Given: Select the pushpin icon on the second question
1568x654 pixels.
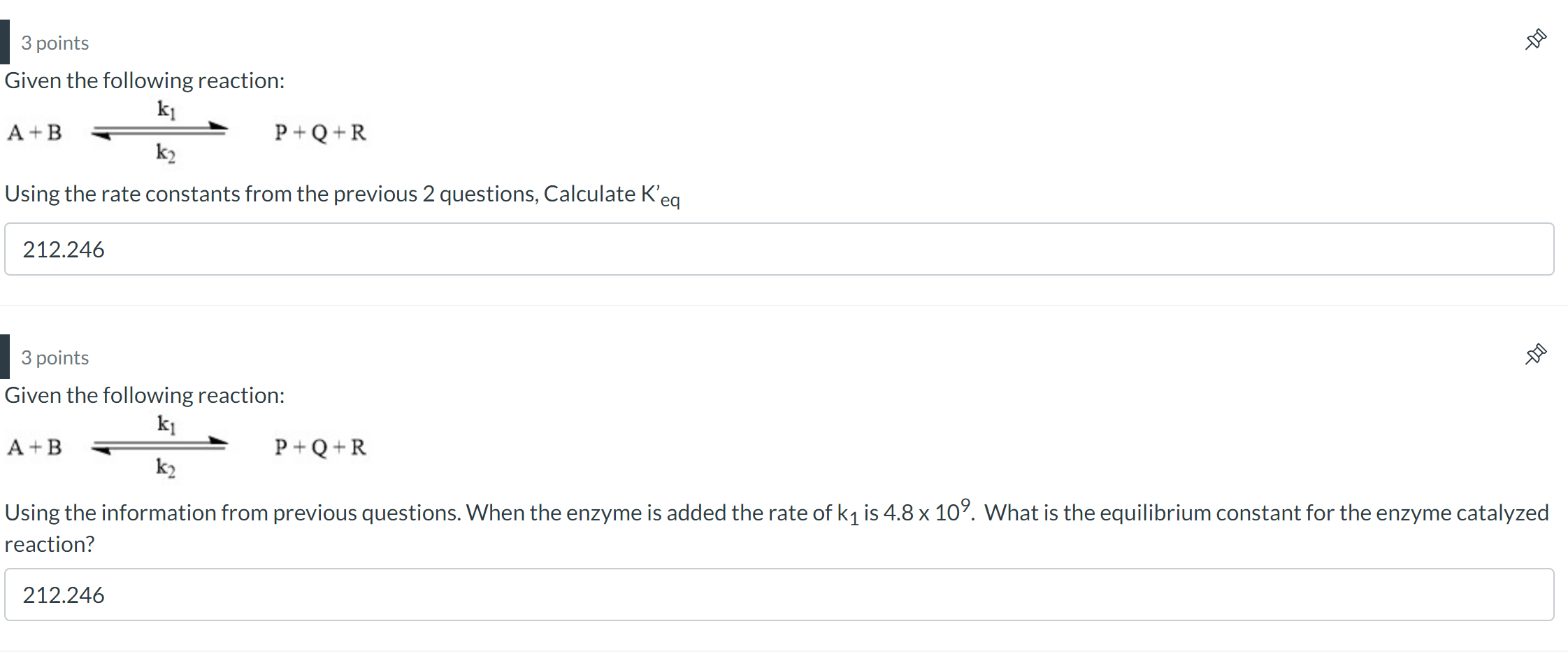Looking at the screenshot, I should point(1535,355).
